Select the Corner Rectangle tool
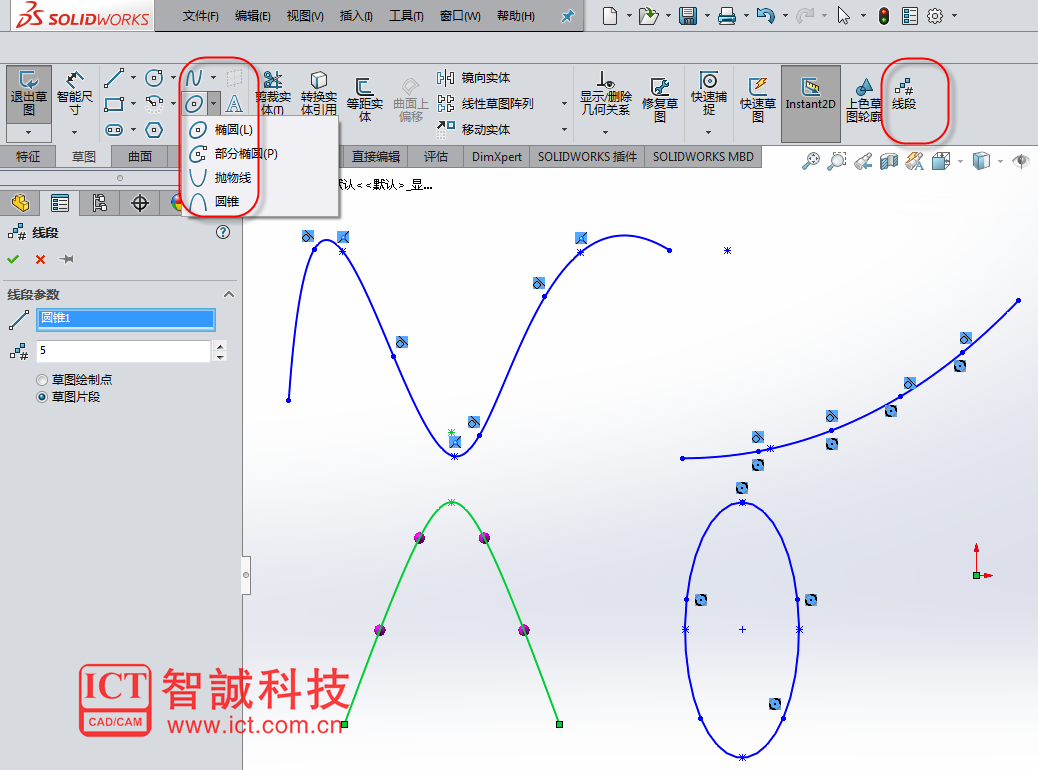 (114, 104)
